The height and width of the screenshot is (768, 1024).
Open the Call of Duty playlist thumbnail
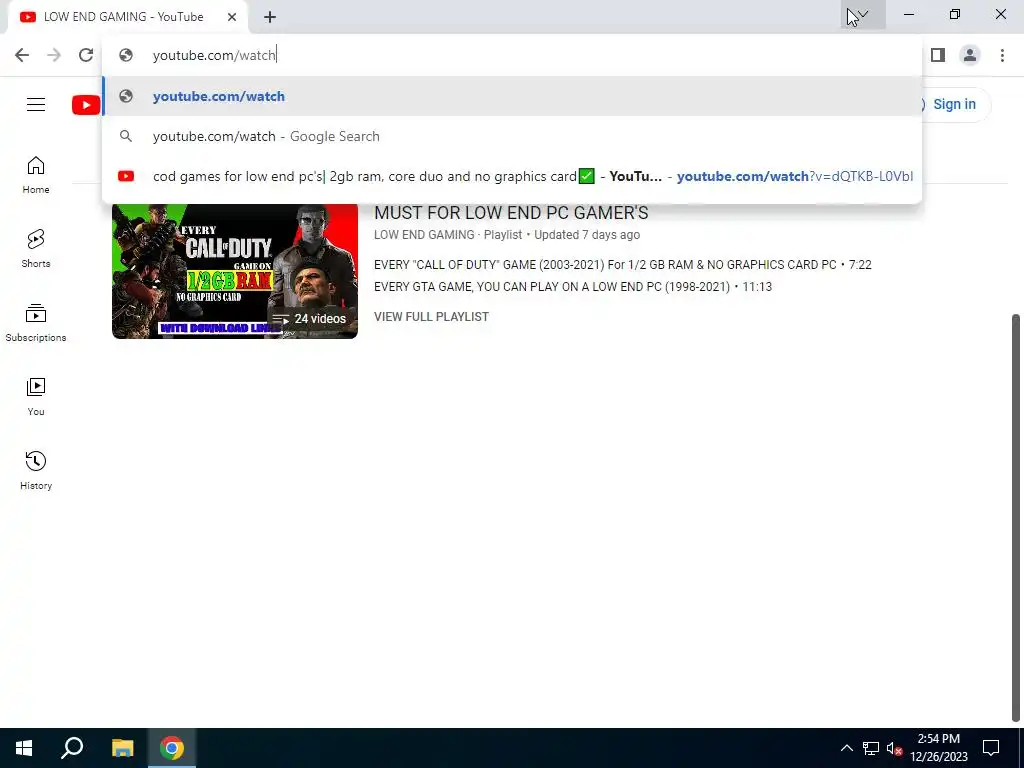235,271
